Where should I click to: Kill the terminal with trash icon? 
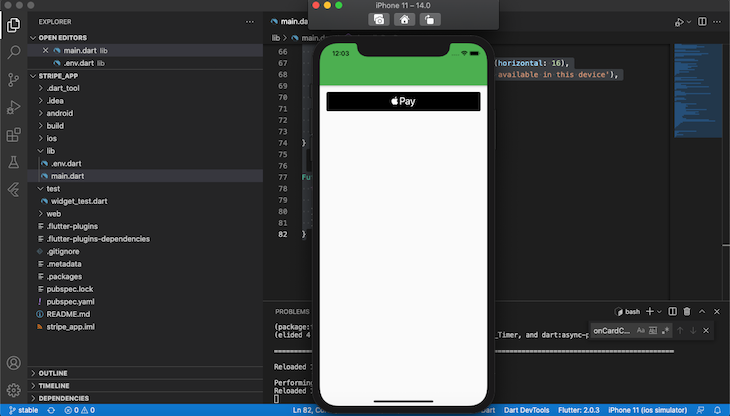(687, 311)
